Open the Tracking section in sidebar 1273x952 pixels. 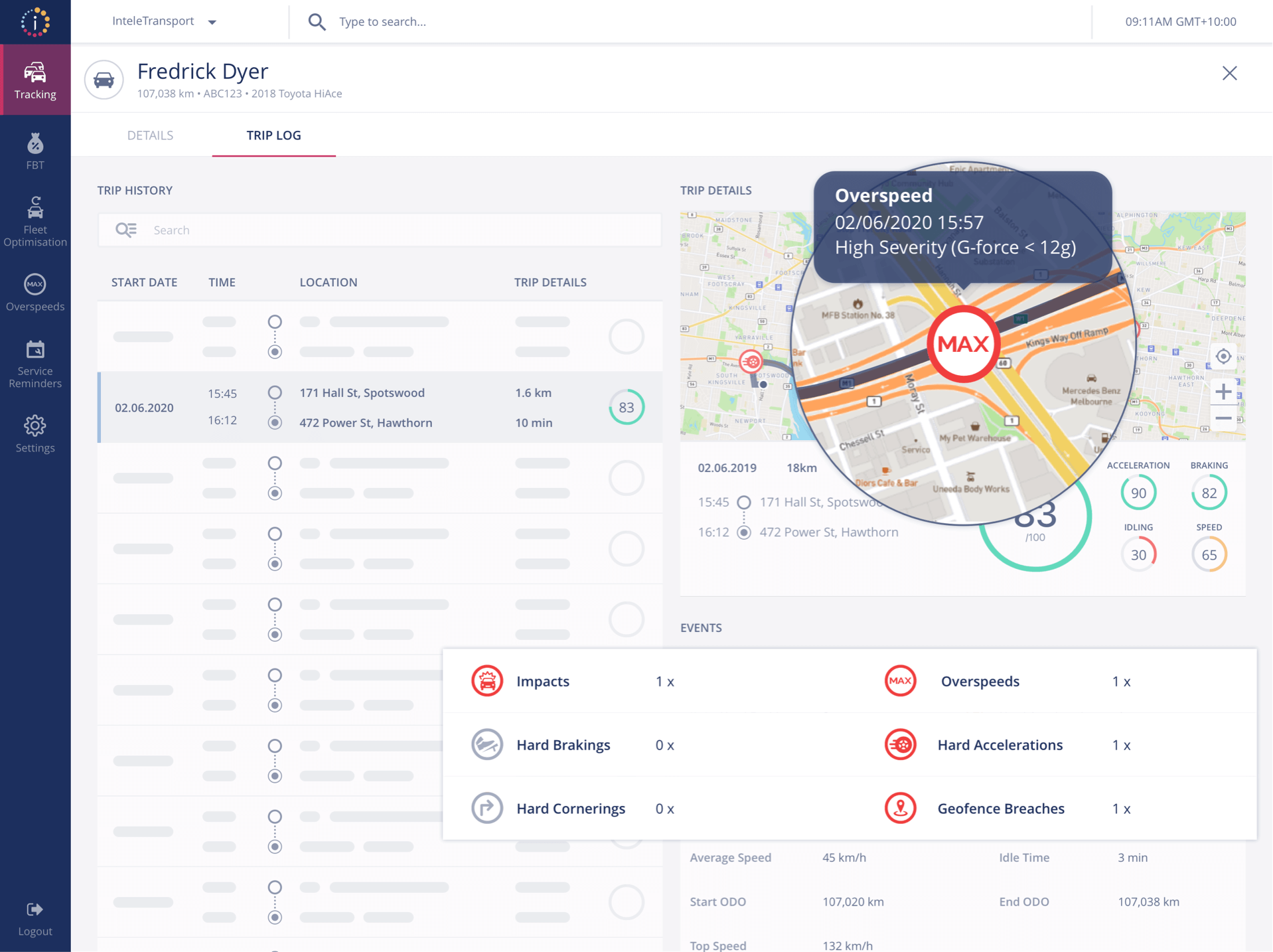(35, 80)
